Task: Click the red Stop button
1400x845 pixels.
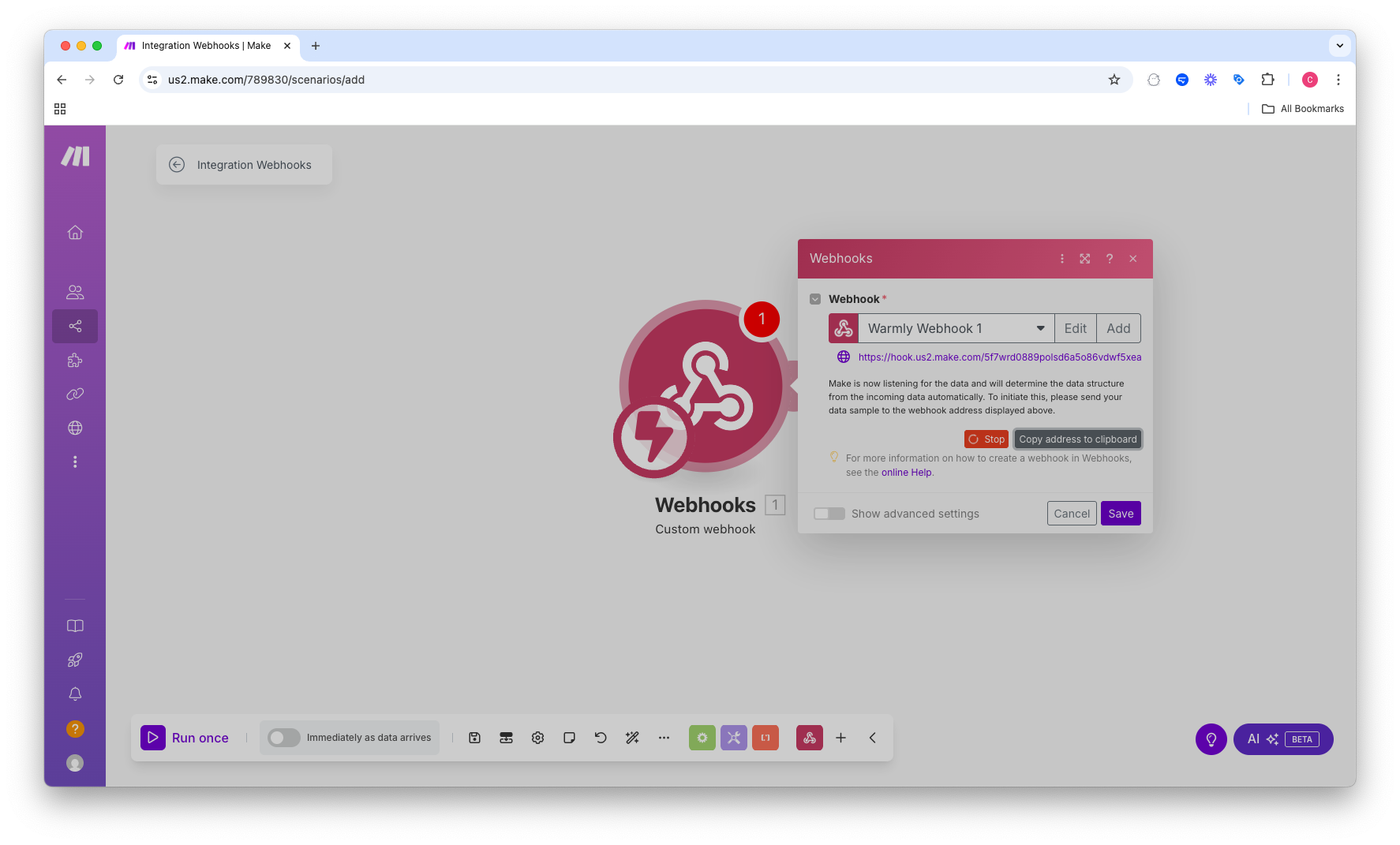Action: coord(986,439)
